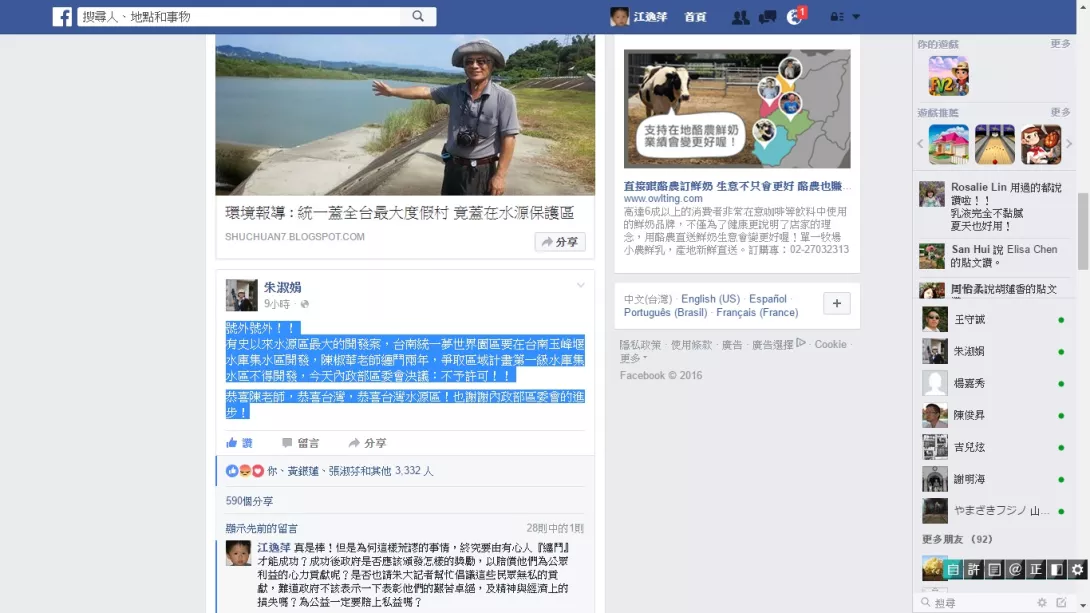Click the Facebook logo icon

click(62, 17)
